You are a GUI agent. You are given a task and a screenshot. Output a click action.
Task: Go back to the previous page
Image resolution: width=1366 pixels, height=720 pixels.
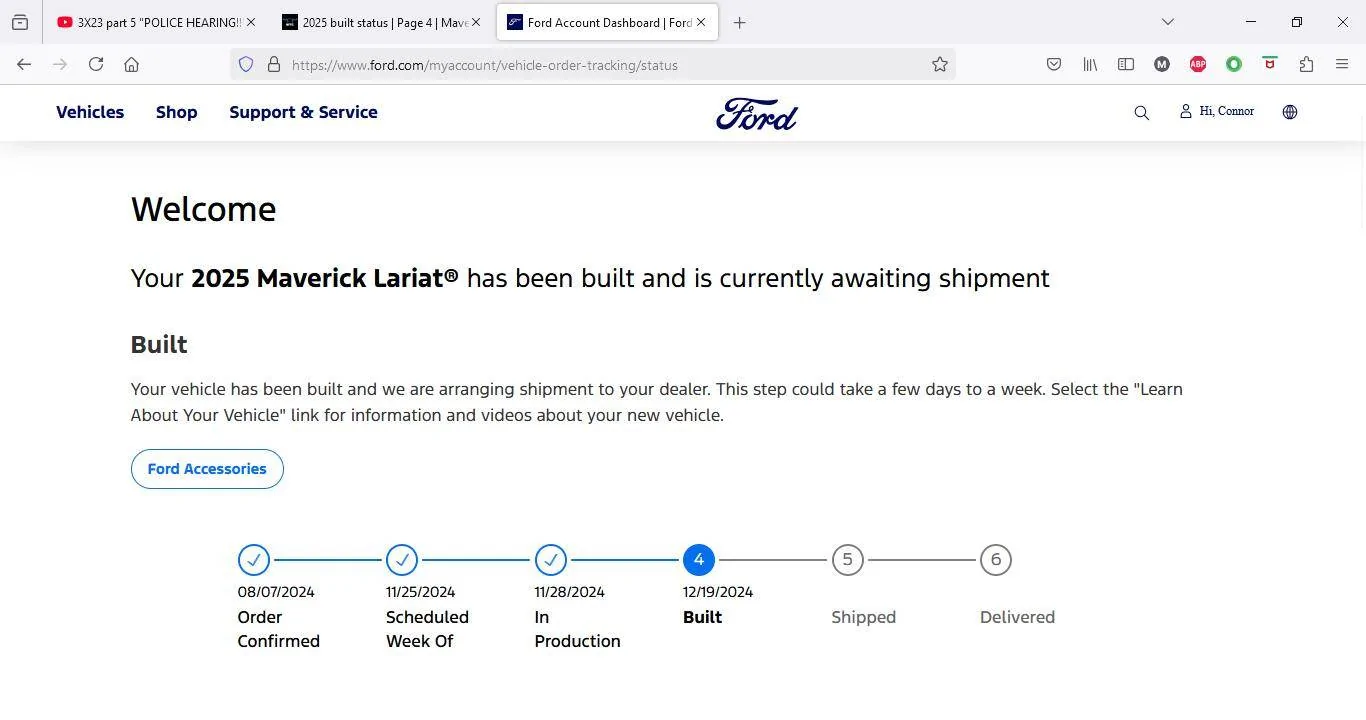[24, 64]
